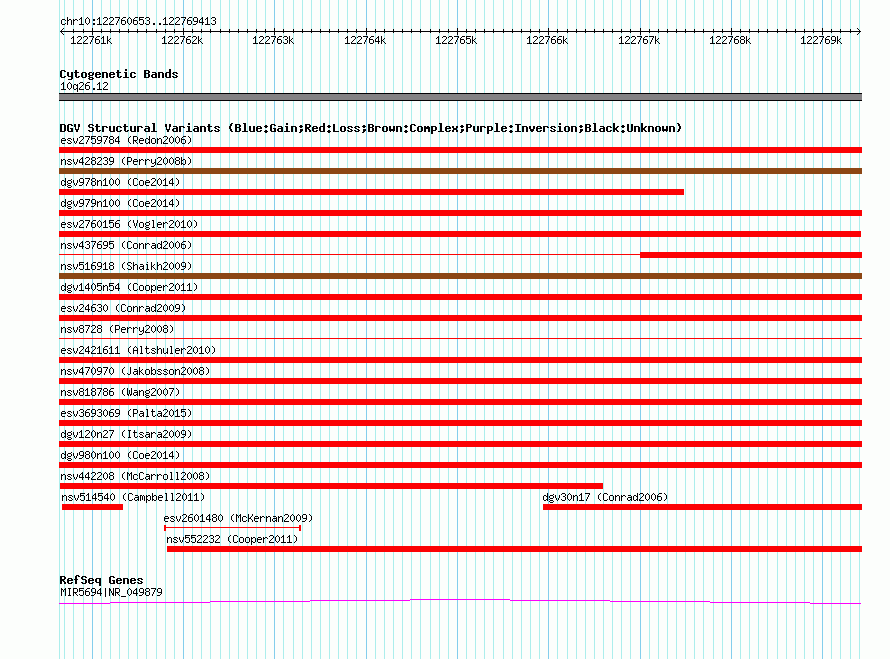890x659 pixels.
Task: Click dgv120n27 (Itsara2009) variant label
Action: point(126,434)
